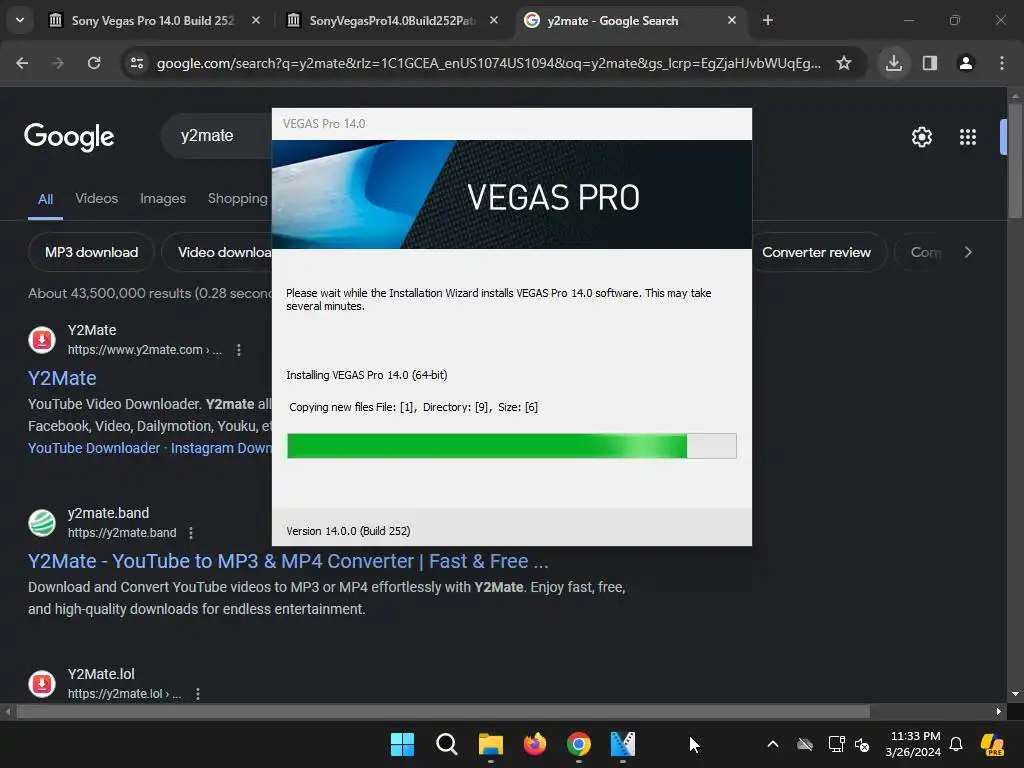Click the Y2Mate red download favicon
The width and height of the screenshot is (1024, 768).
(x=42, y=340)
